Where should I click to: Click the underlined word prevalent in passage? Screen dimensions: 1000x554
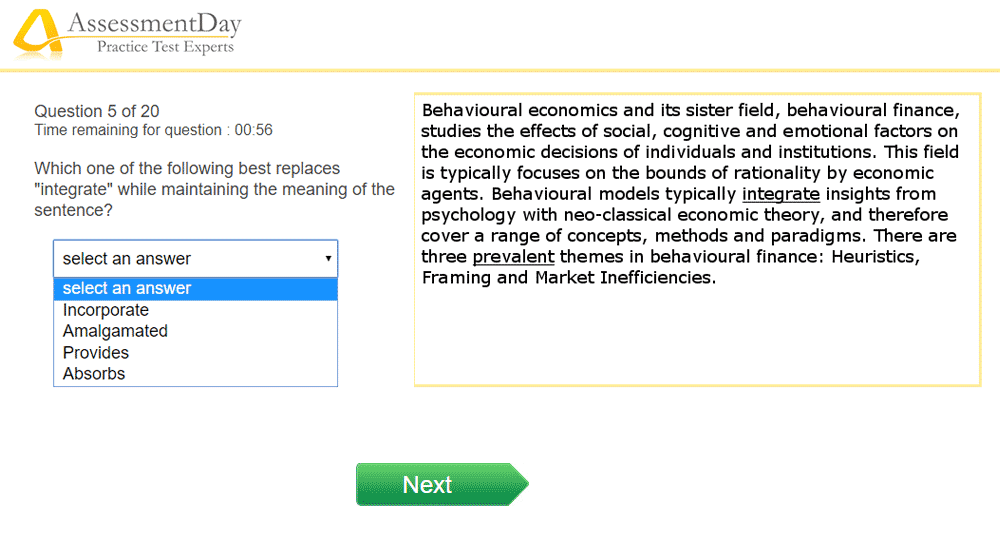tap(513, 257)
